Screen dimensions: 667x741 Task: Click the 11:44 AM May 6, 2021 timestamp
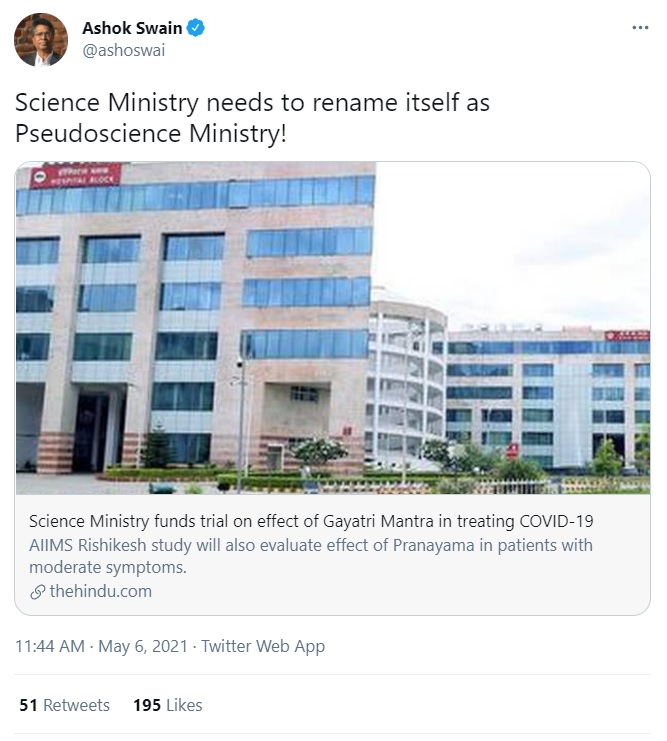pos(101,647)
